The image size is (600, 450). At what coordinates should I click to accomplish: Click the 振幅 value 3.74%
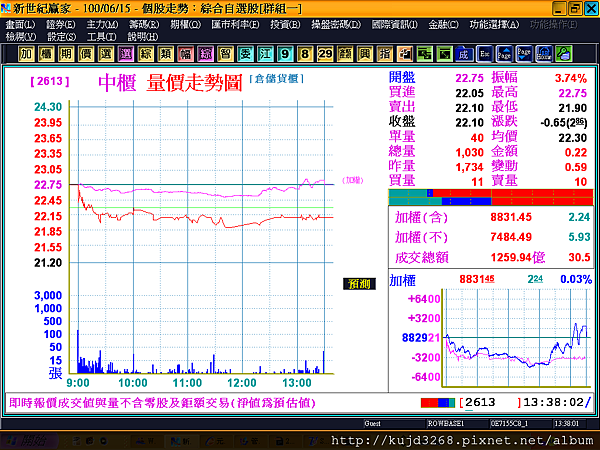pos(571,78)
